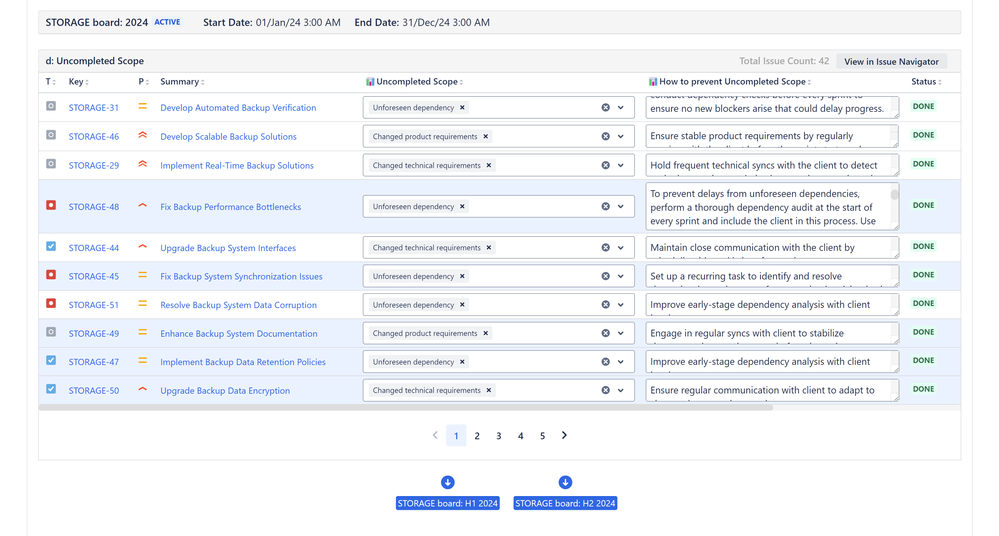Click high priority icon for STORAGE-48
The width and height of the screenshot is (999, 536).
(143, 205)
